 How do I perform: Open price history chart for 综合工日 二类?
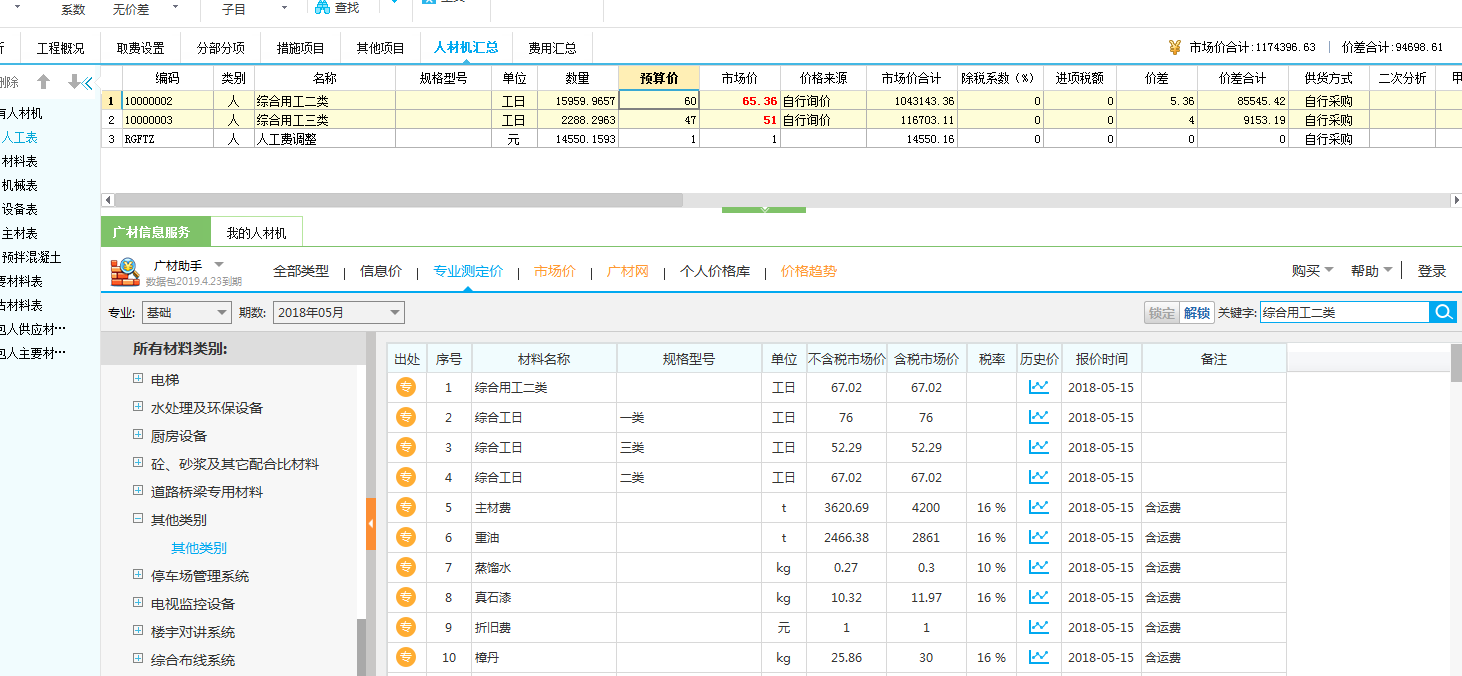tap(1039, 477)
